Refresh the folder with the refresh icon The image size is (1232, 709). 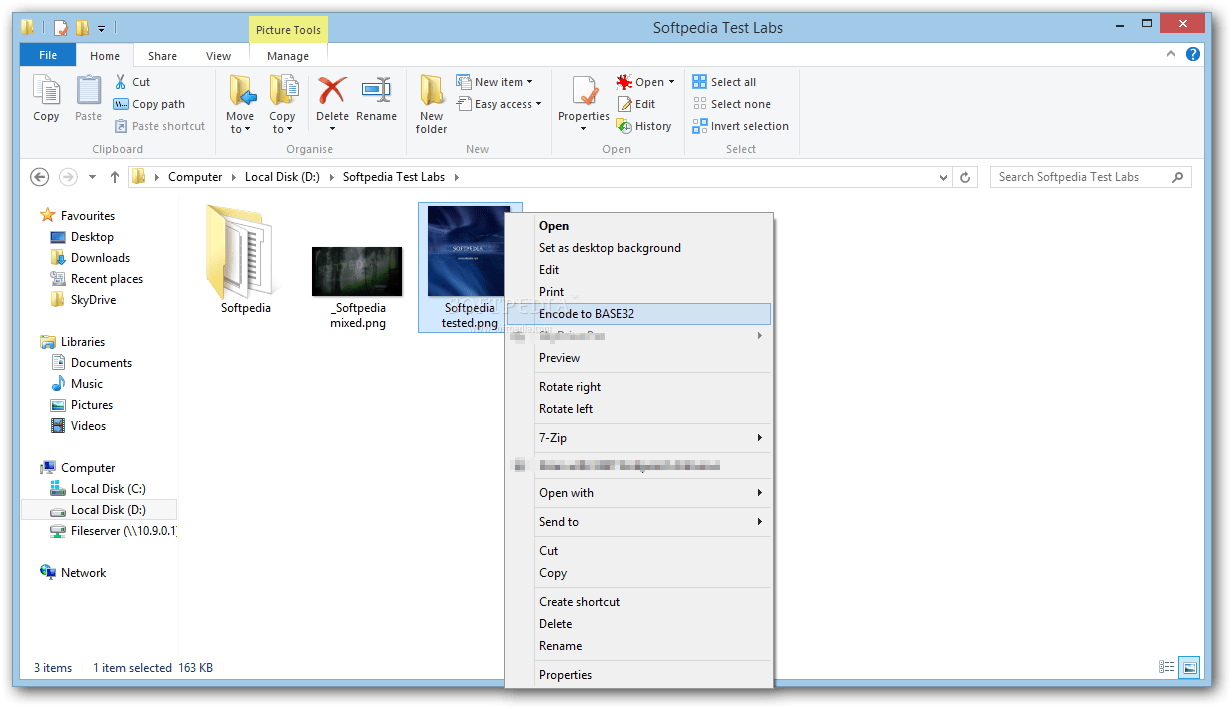coord(963,177)
